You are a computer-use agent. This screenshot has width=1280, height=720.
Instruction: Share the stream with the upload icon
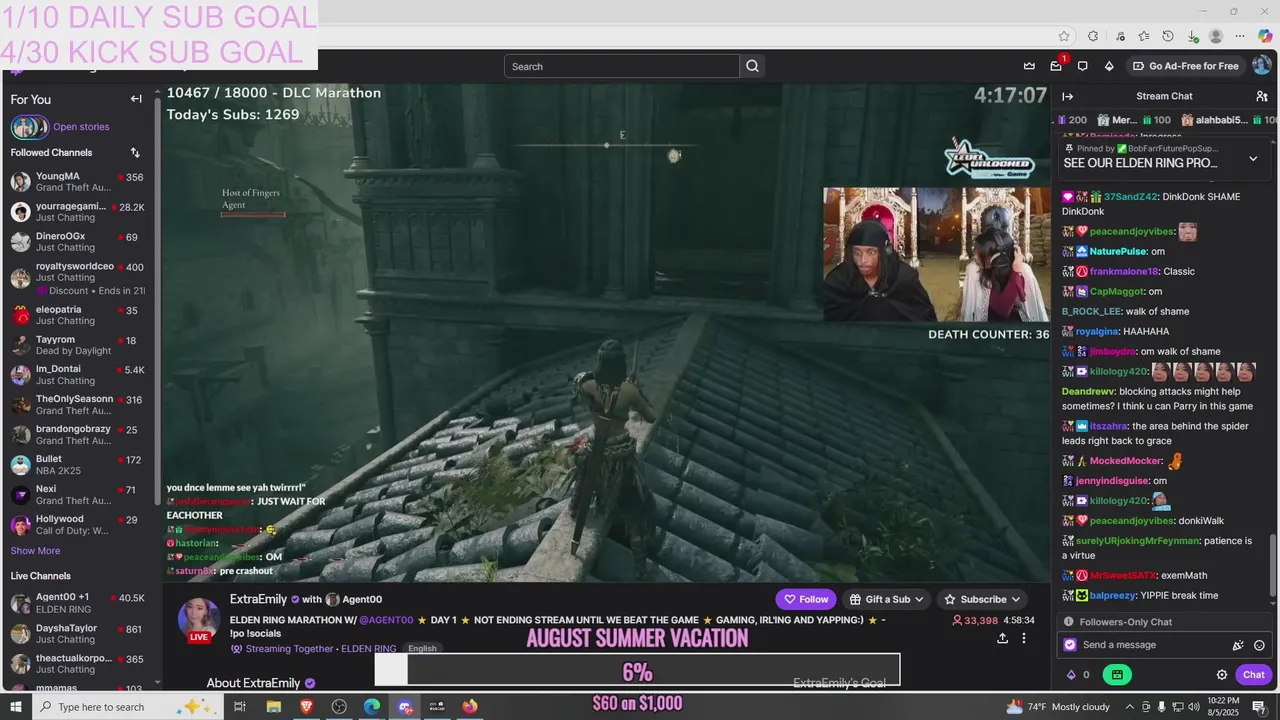coord(1002,638)
